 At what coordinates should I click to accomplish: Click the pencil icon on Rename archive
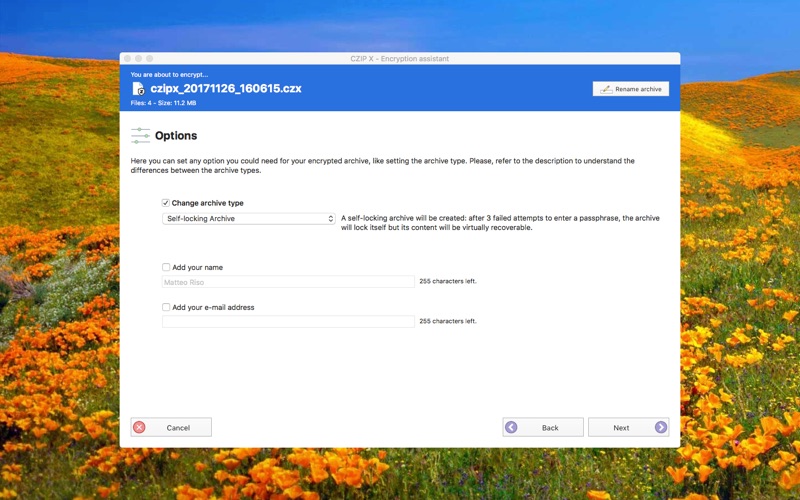[x=606, y=89]
